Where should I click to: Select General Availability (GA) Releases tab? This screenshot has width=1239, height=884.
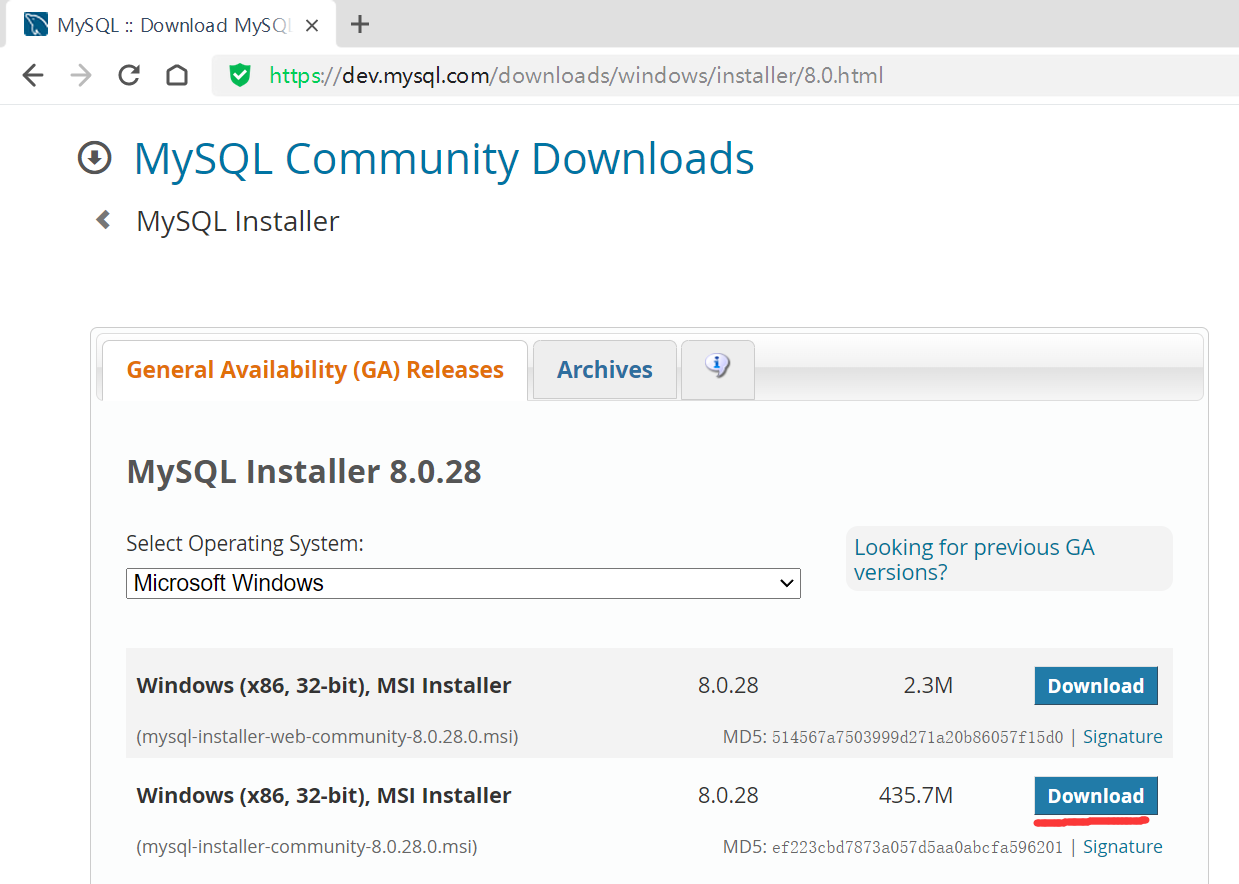pyautogui.click(x=315, y=370)
